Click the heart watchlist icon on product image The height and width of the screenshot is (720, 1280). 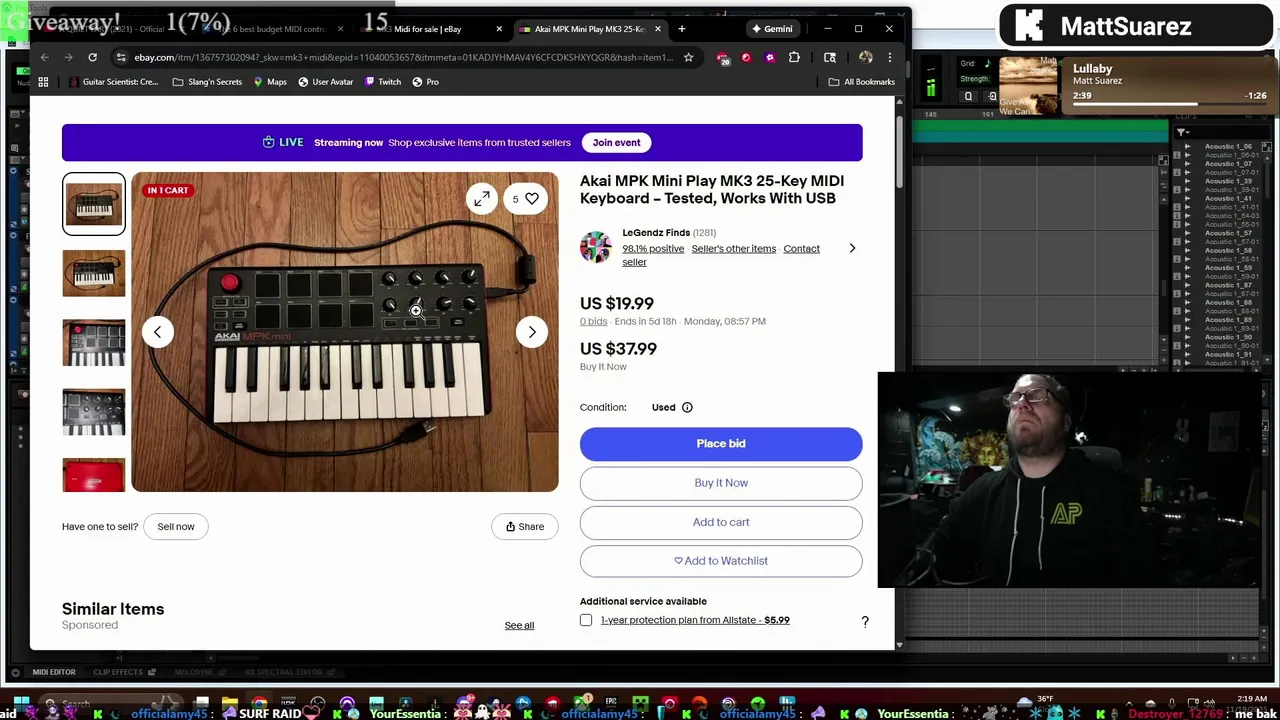pos(532,199)
